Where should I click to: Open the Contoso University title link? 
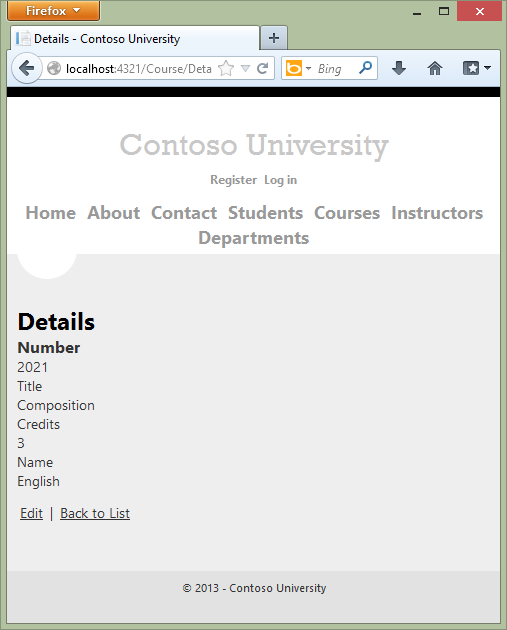point(254,145)
